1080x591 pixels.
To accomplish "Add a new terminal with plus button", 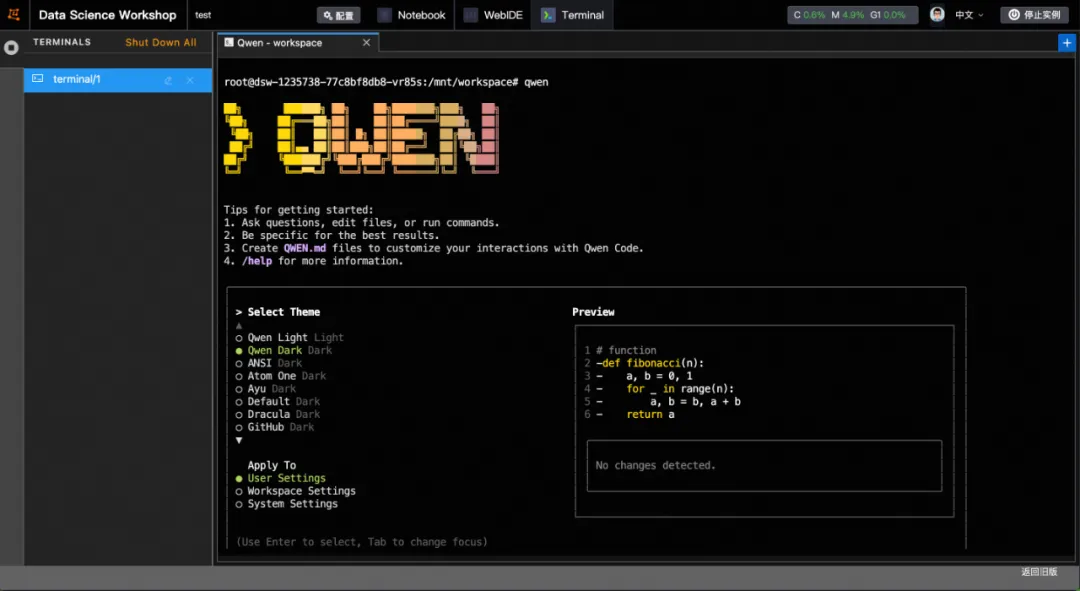I will 1067,43.
